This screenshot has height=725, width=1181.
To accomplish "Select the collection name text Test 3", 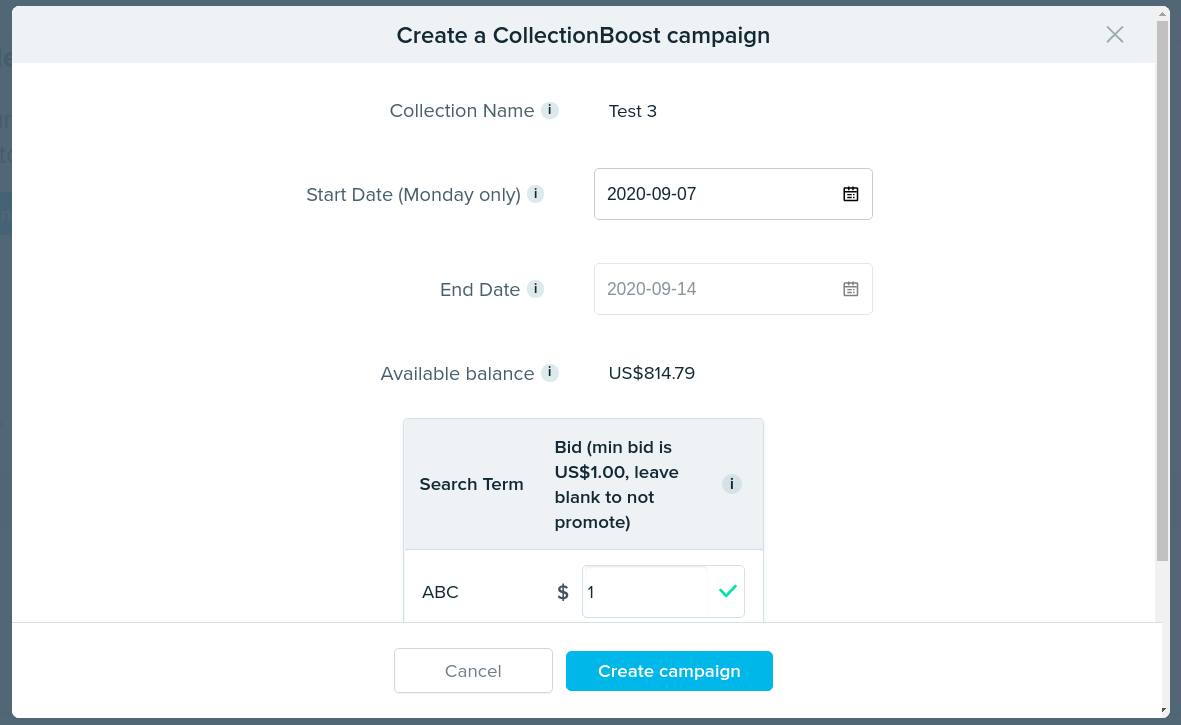I will point(632,111).
